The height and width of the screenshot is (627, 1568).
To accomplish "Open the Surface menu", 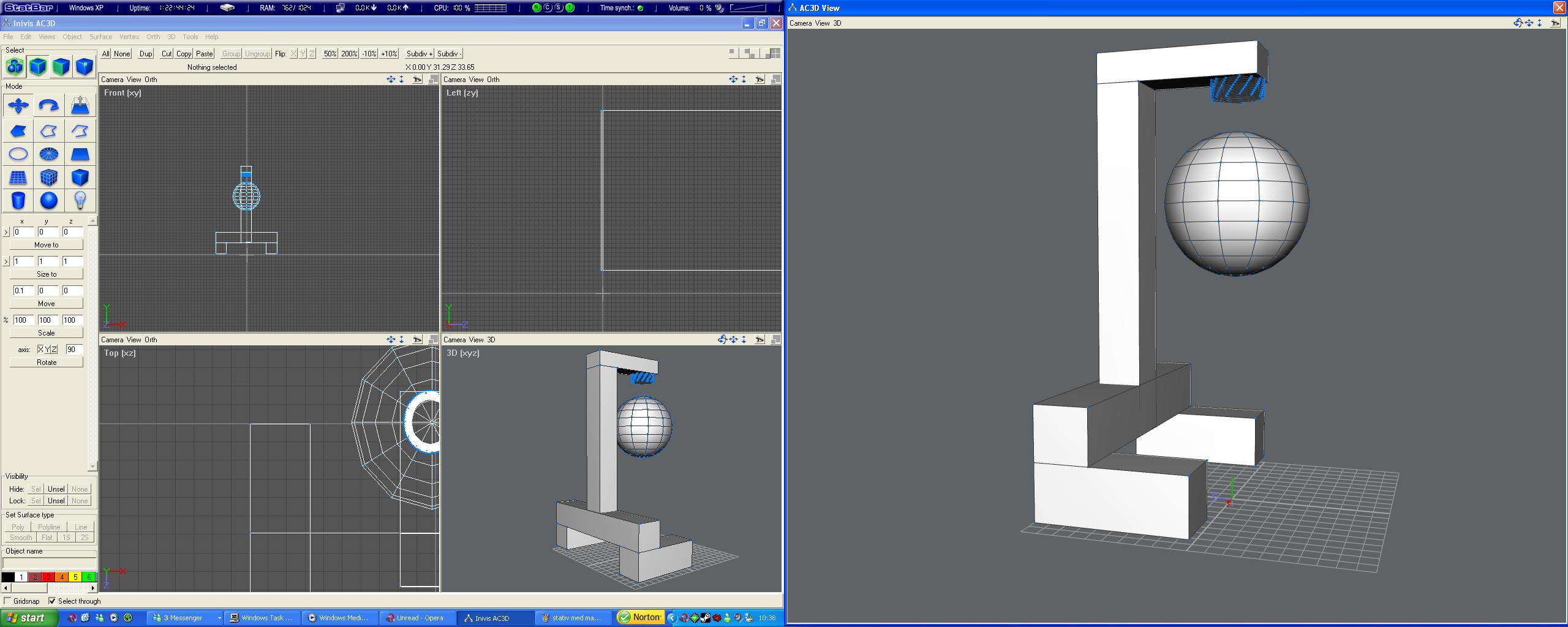I will [100, 37].
